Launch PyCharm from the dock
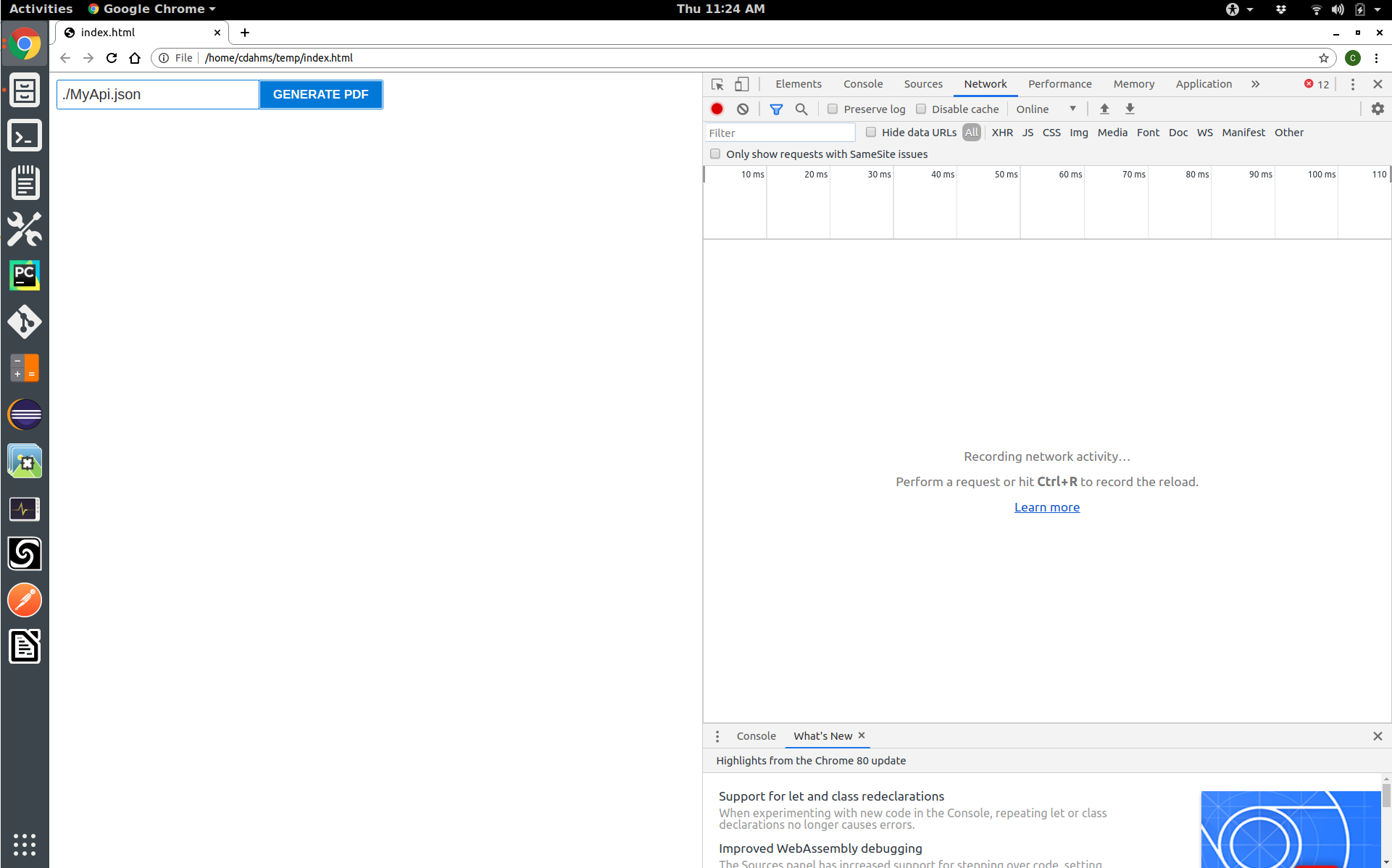The width and height of the screenshot is (1392, 868). tap(24, 275)
